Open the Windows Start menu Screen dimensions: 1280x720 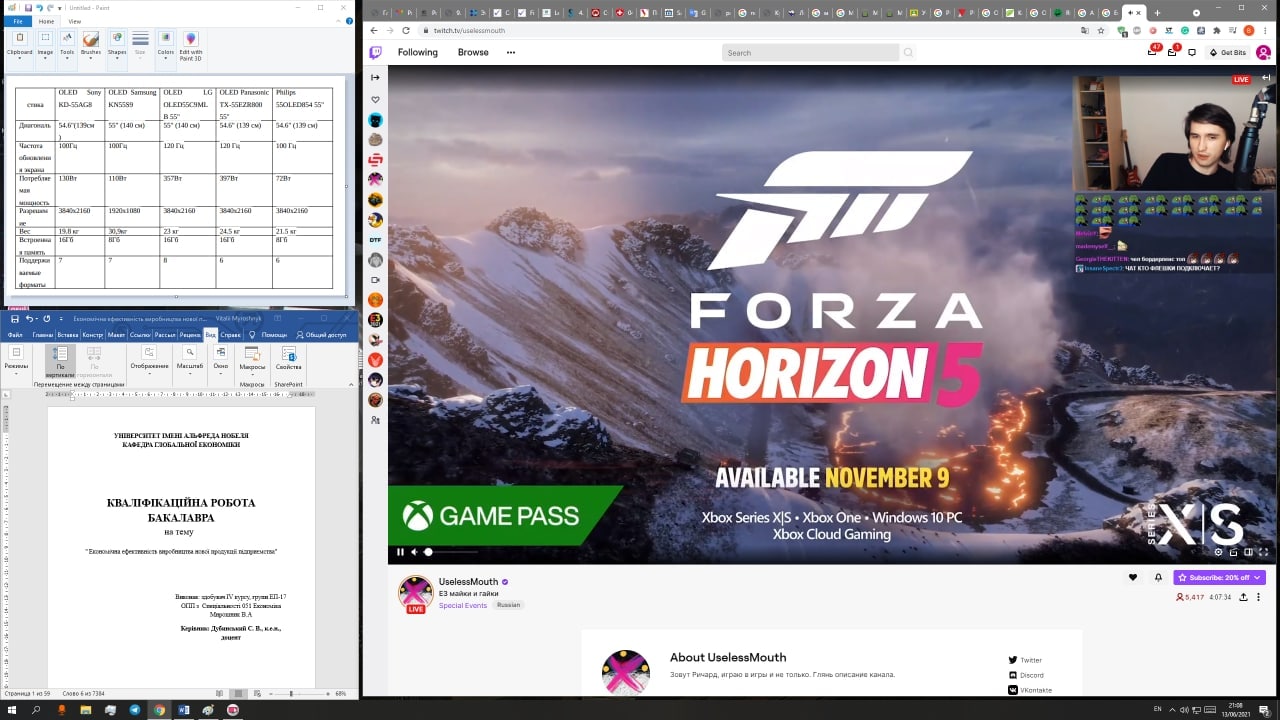[x=12, y=709]
